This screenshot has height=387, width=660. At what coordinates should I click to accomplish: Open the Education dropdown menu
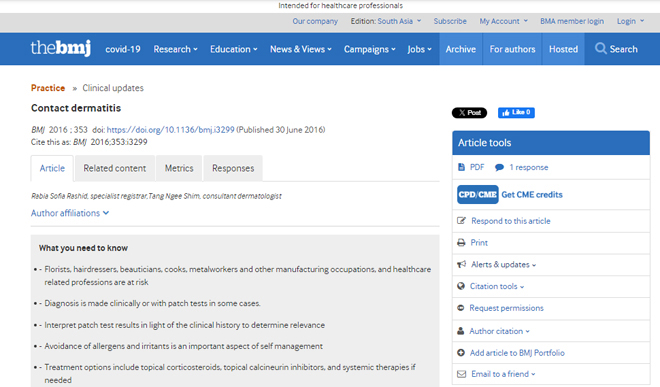234,49
